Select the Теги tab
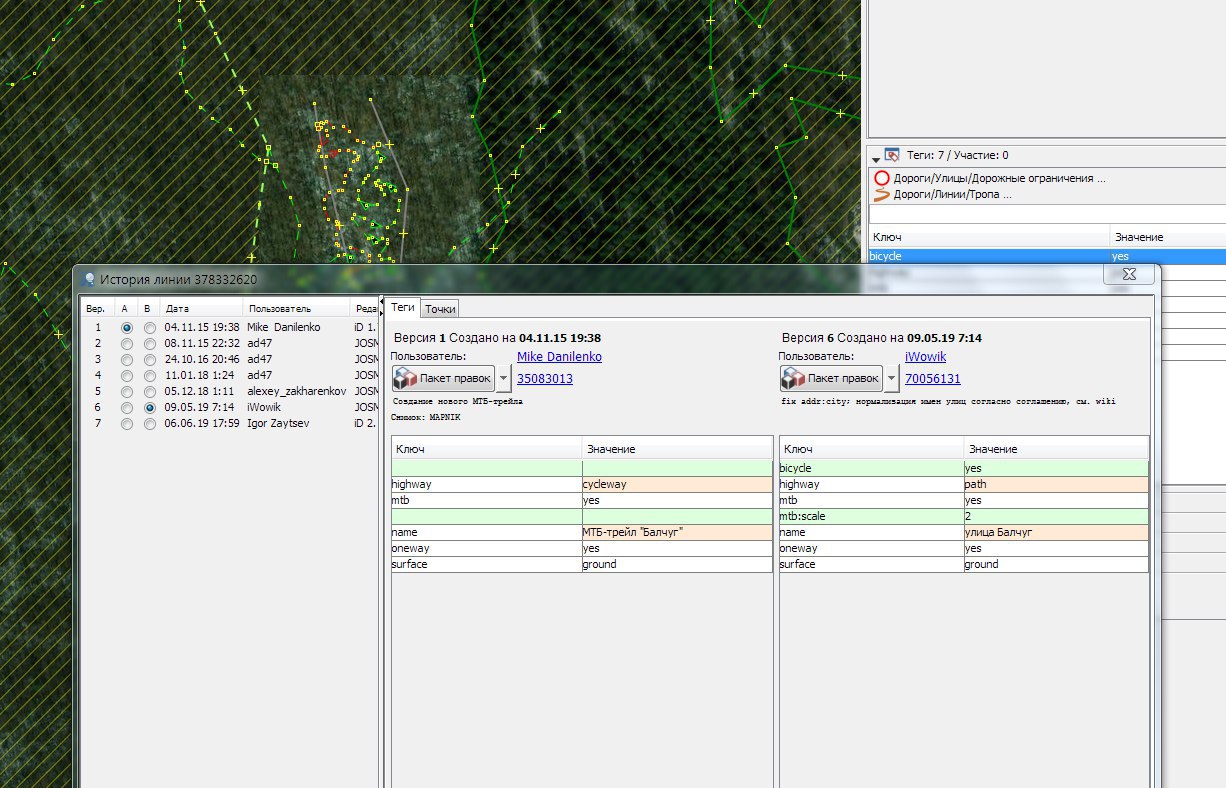The height and width of the screenshot is (788, 1226). click(x=402, y=308)
